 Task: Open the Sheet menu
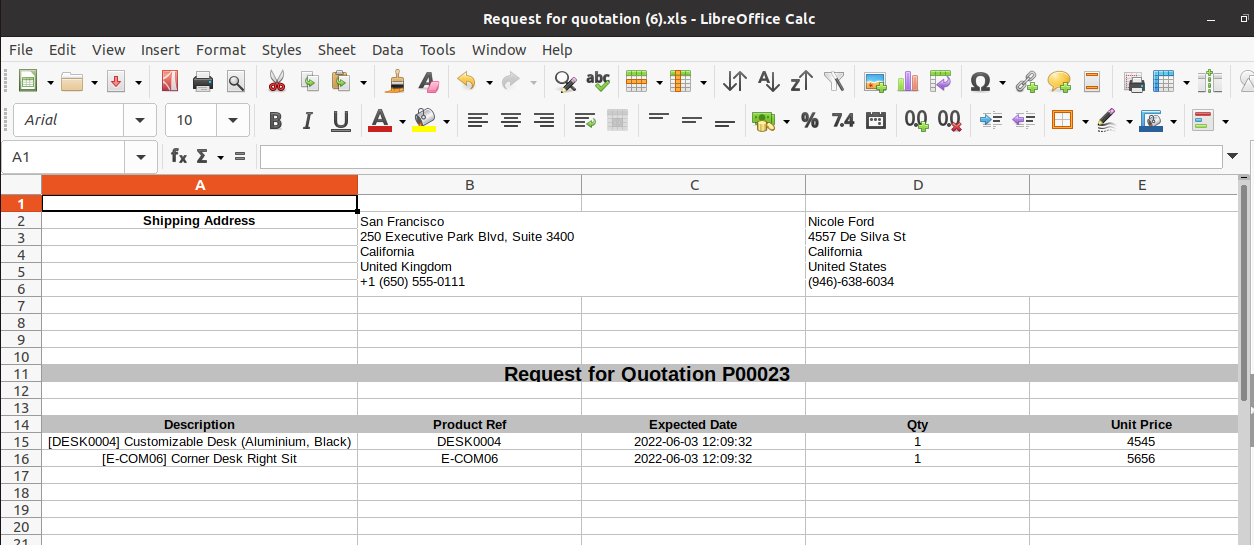[x=337, y=49]
